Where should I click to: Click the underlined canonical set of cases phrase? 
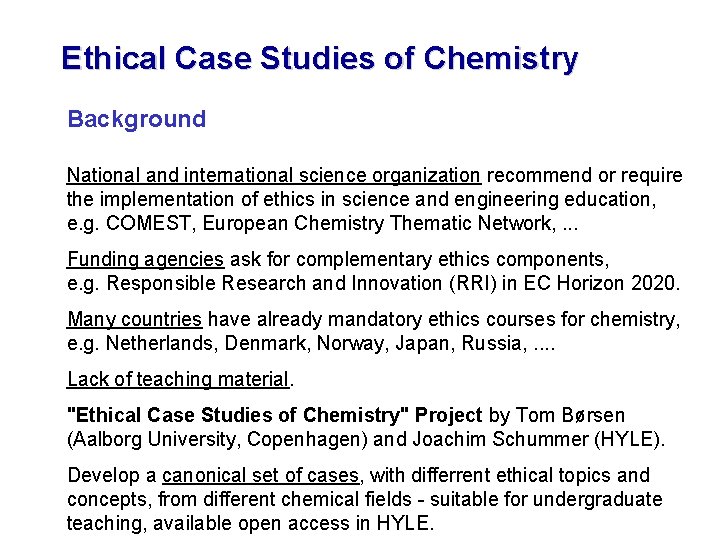260,476
